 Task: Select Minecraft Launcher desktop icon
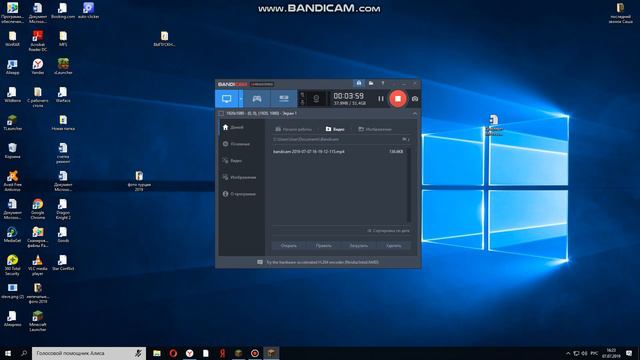click(38, 321)
